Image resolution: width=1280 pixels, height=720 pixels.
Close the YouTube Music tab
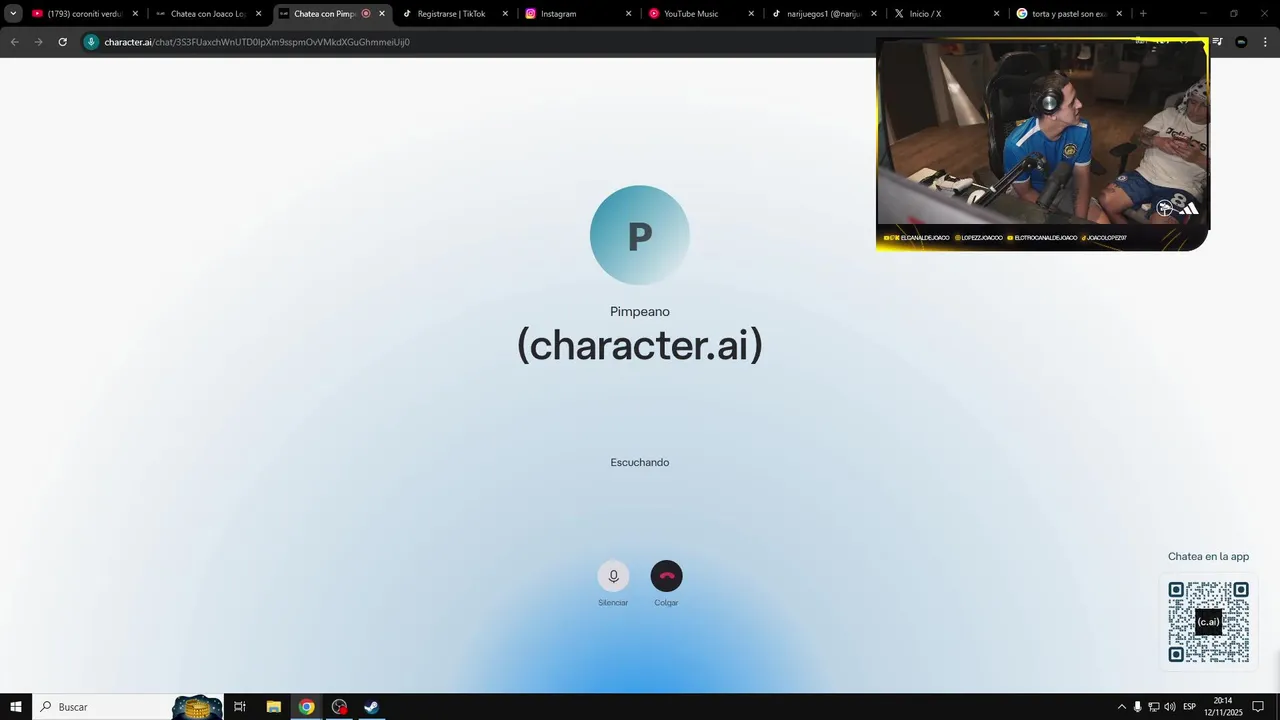coord(751,14)
